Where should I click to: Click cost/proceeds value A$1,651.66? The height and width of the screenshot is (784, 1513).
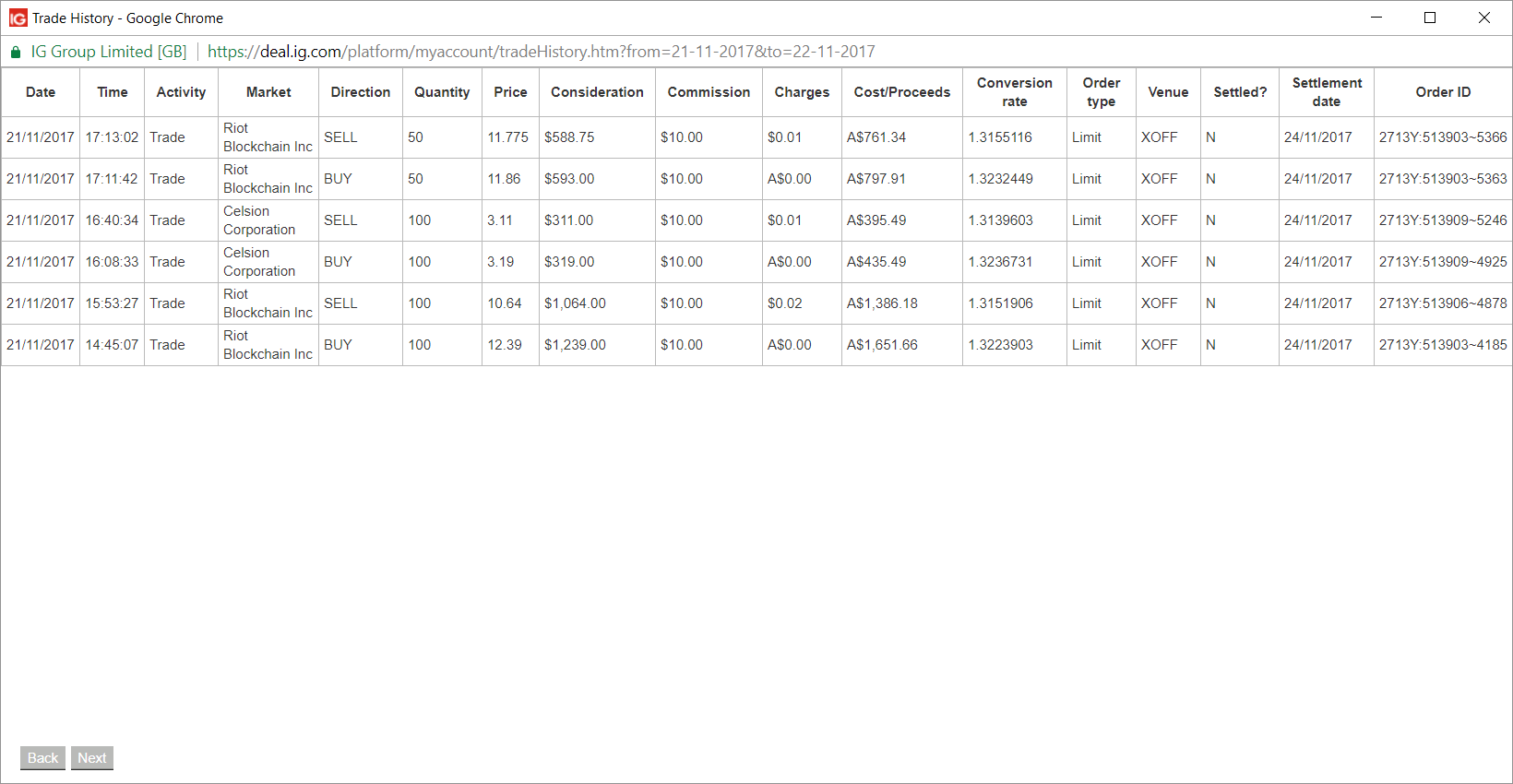coord(882,345)
